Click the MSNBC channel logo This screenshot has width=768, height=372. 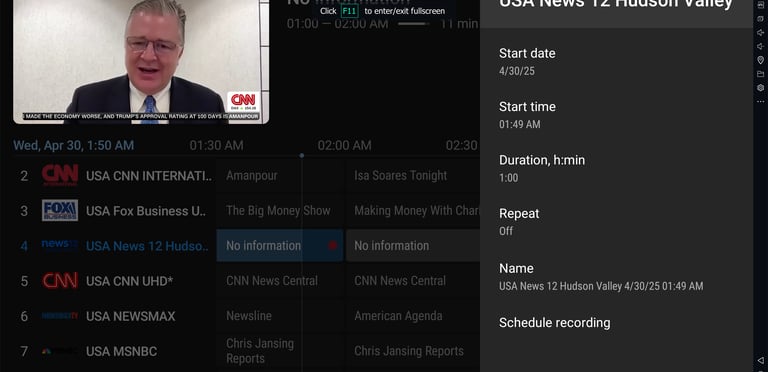pyautogui.click(x=60, y=351)
